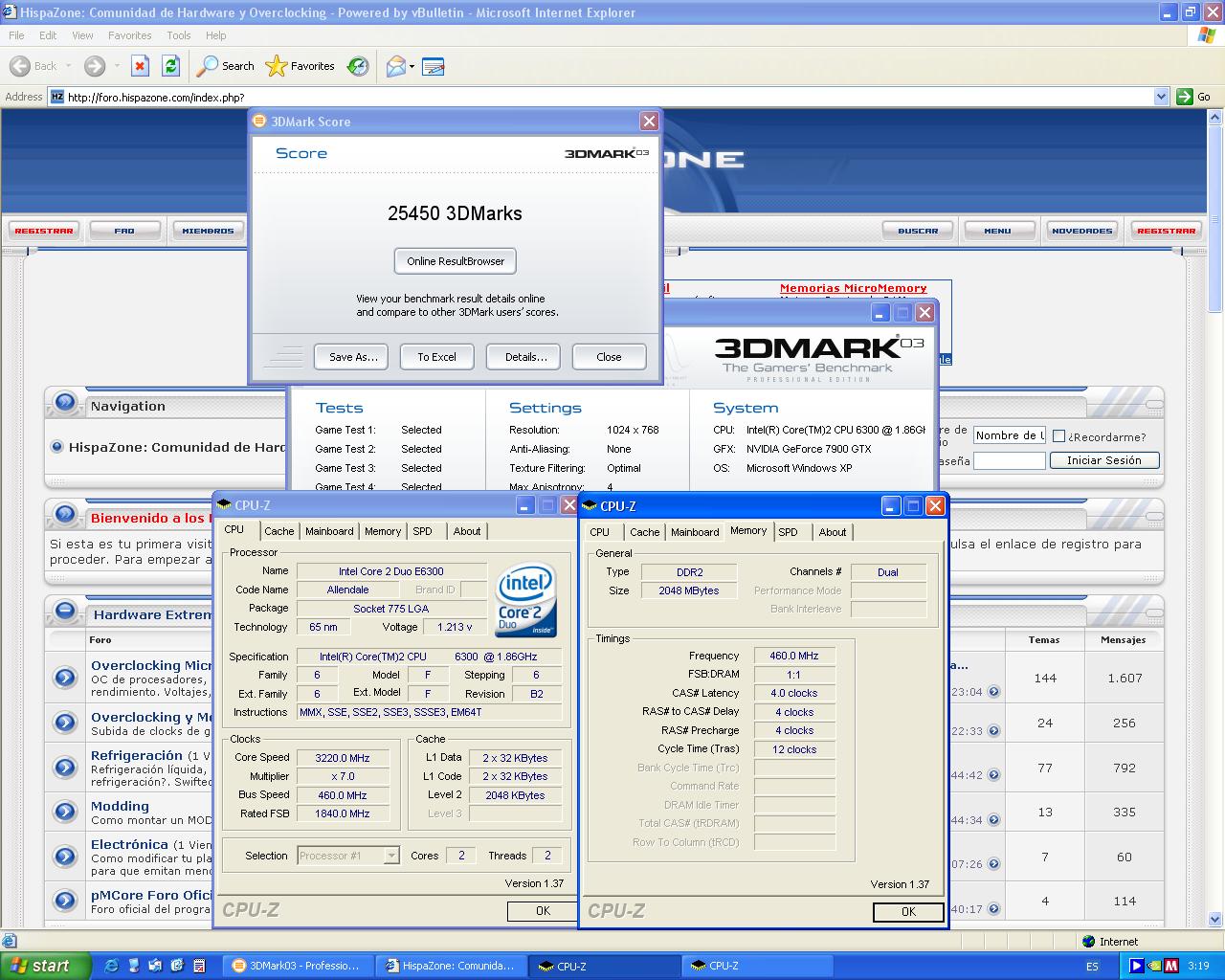Click the Stop button in IE toolbar
The width and height of the screenshot is (1225, 980).
point(140,66)
